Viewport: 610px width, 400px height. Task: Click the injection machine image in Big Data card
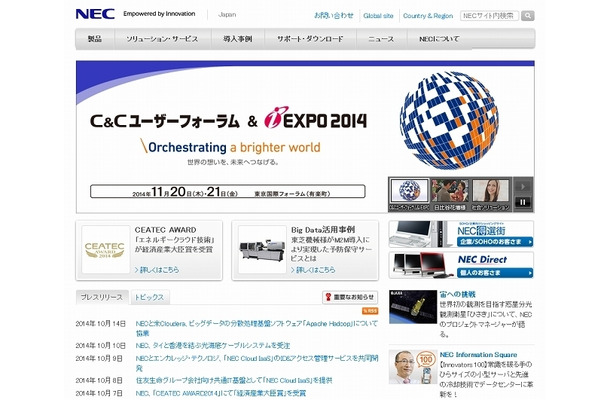point(262,249)
